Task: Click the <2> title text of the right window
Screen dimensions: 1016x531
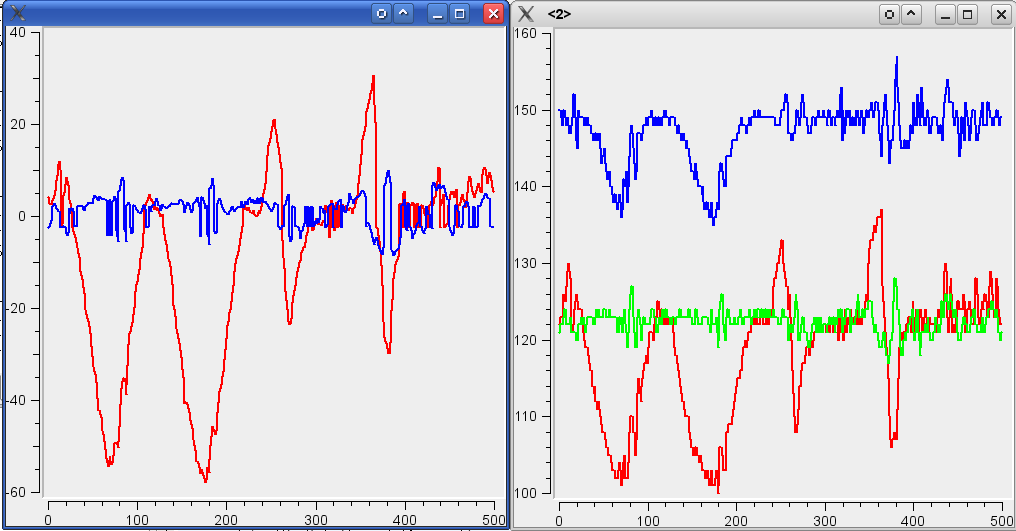Action: click(559, 14)
